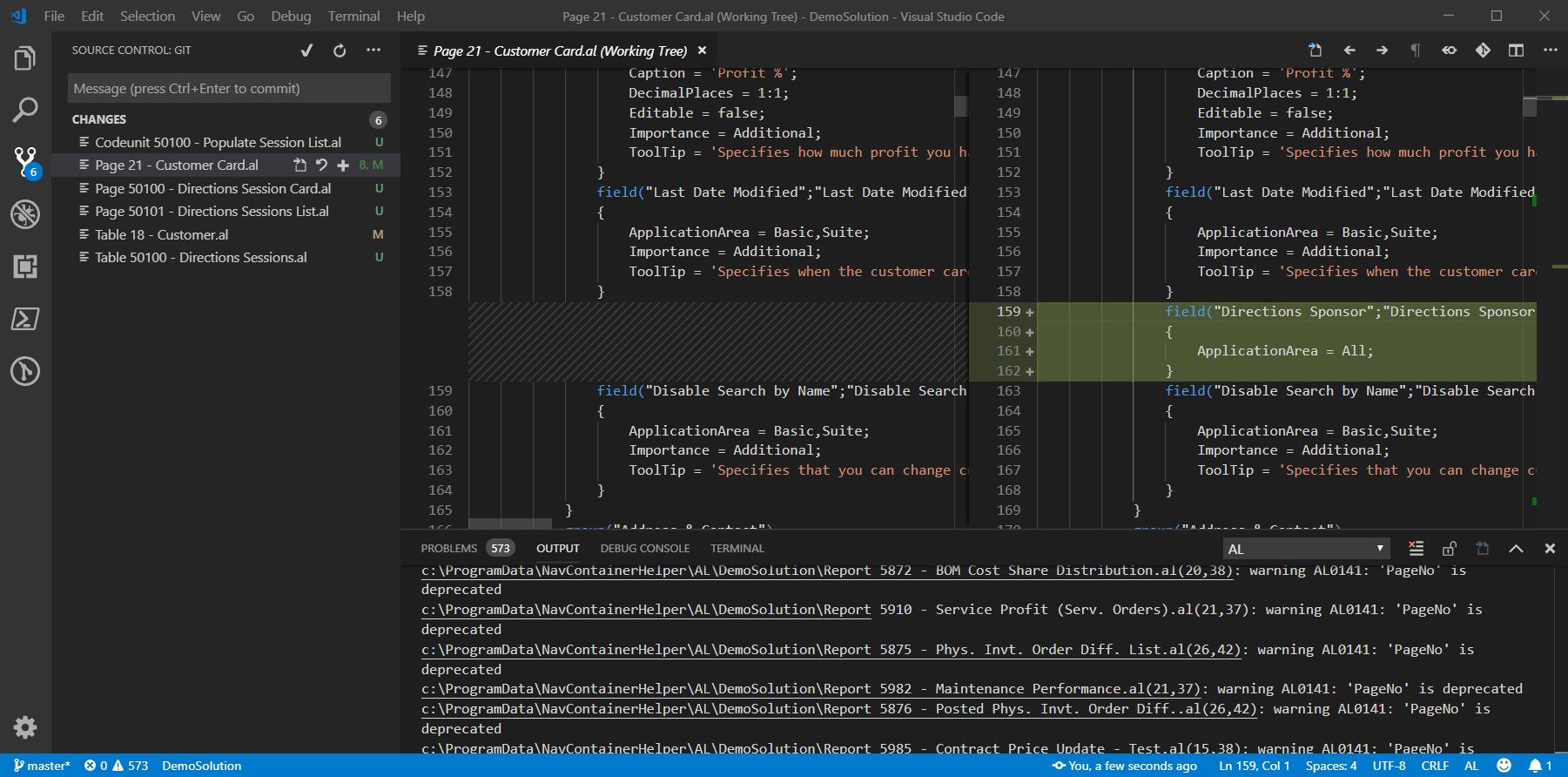This screenshot has height=777, width=1568.
Task: Open the Help menu
Action: click(411, 16)
